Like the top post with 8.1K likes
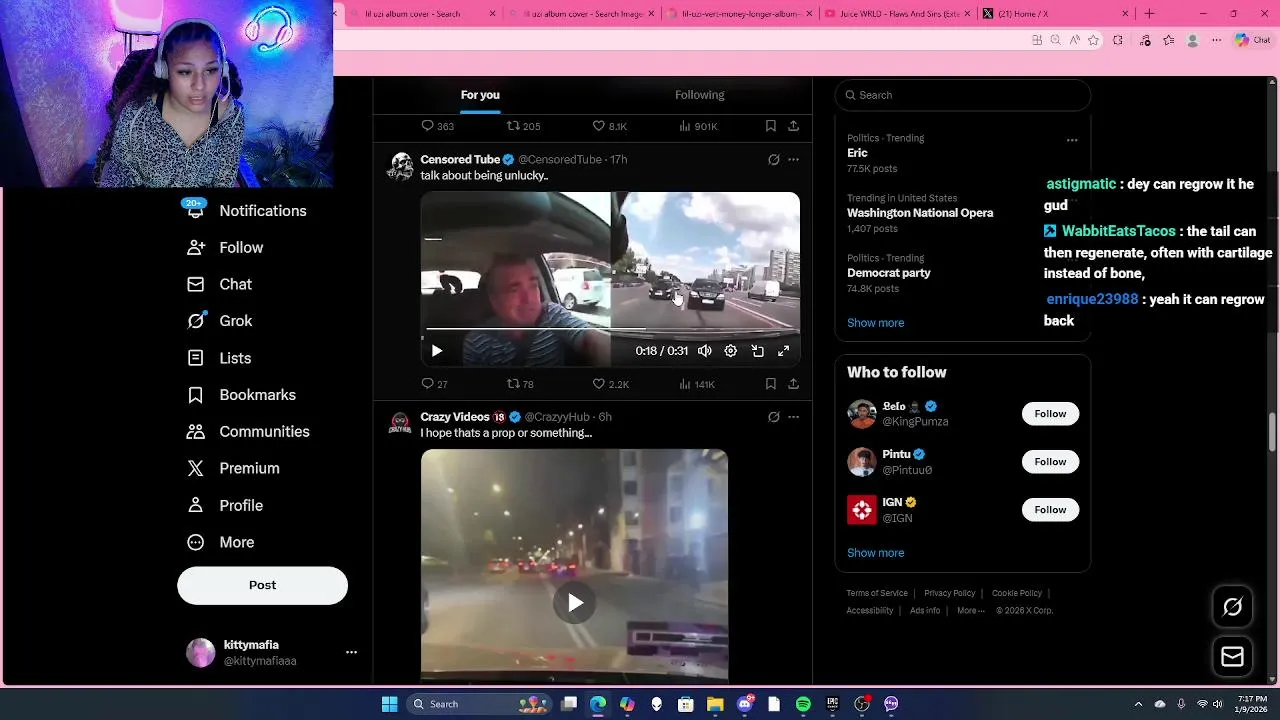Viewport: 1280px width, 720px height. [x=610, y=126]
